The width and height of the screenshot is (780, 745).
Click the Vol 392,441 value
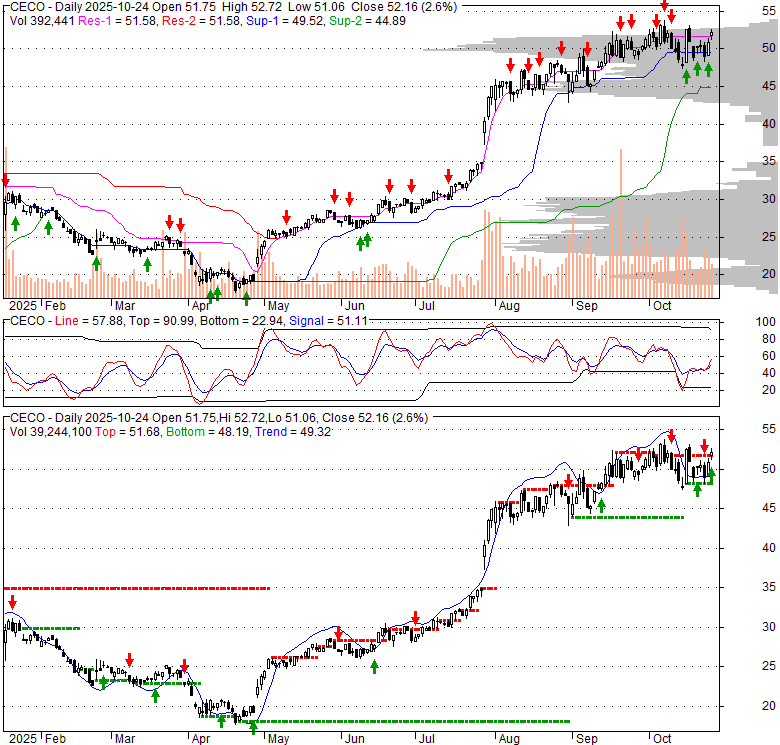pos(42,21)
